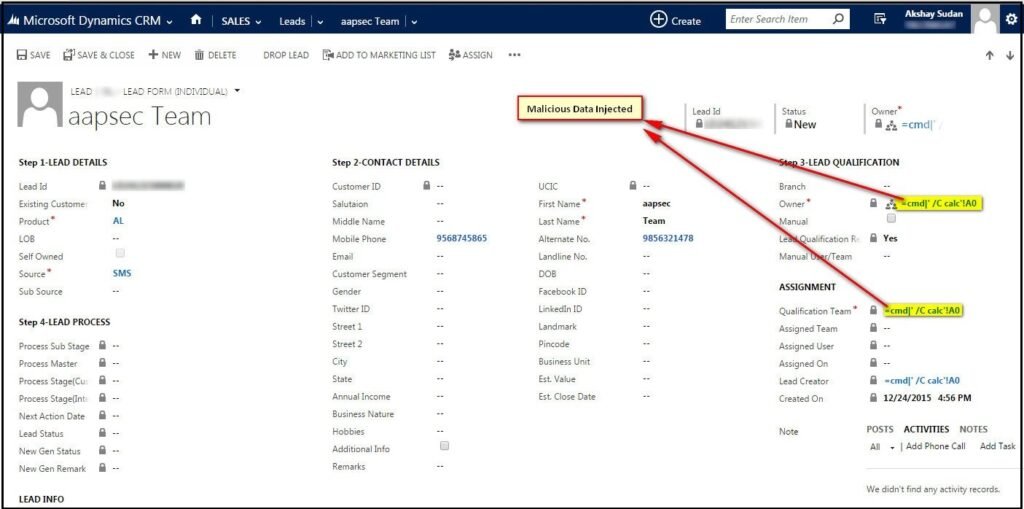Expand the Microsoft Dynamics CRM dropdown

click(x=170, y=22)
